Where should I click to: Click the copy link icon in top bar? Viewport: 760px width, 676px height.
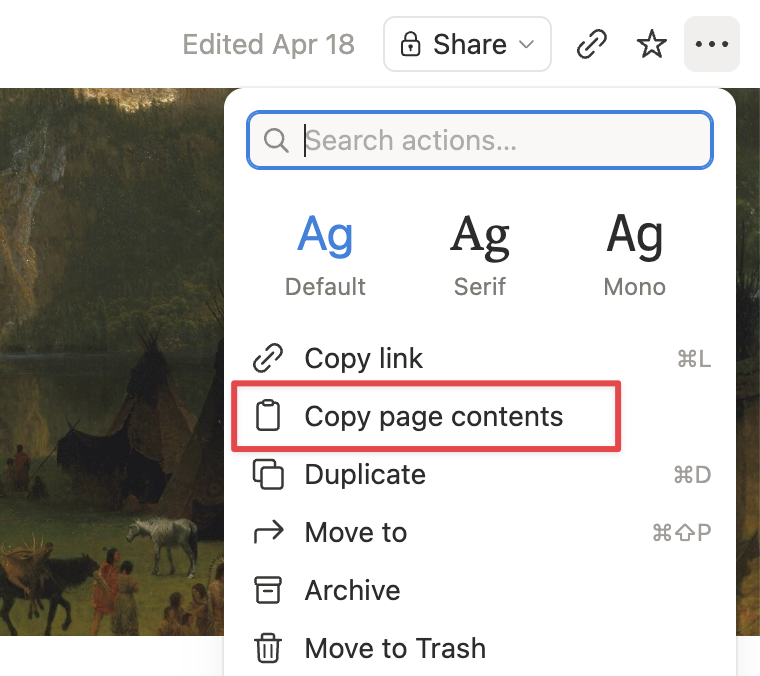[x=591, y=44]
